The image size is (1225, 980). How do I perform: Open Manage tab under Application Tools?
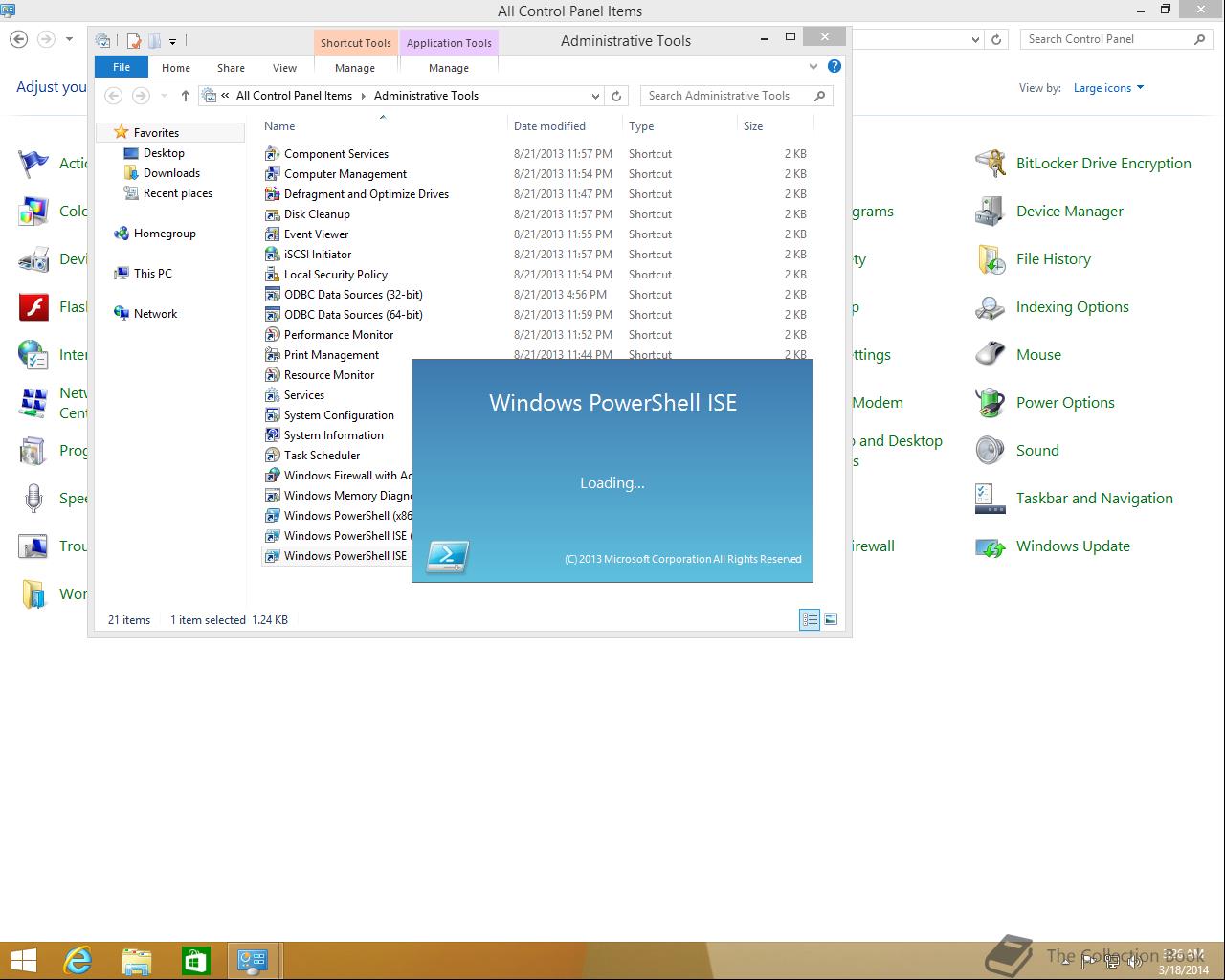[449, 68]
